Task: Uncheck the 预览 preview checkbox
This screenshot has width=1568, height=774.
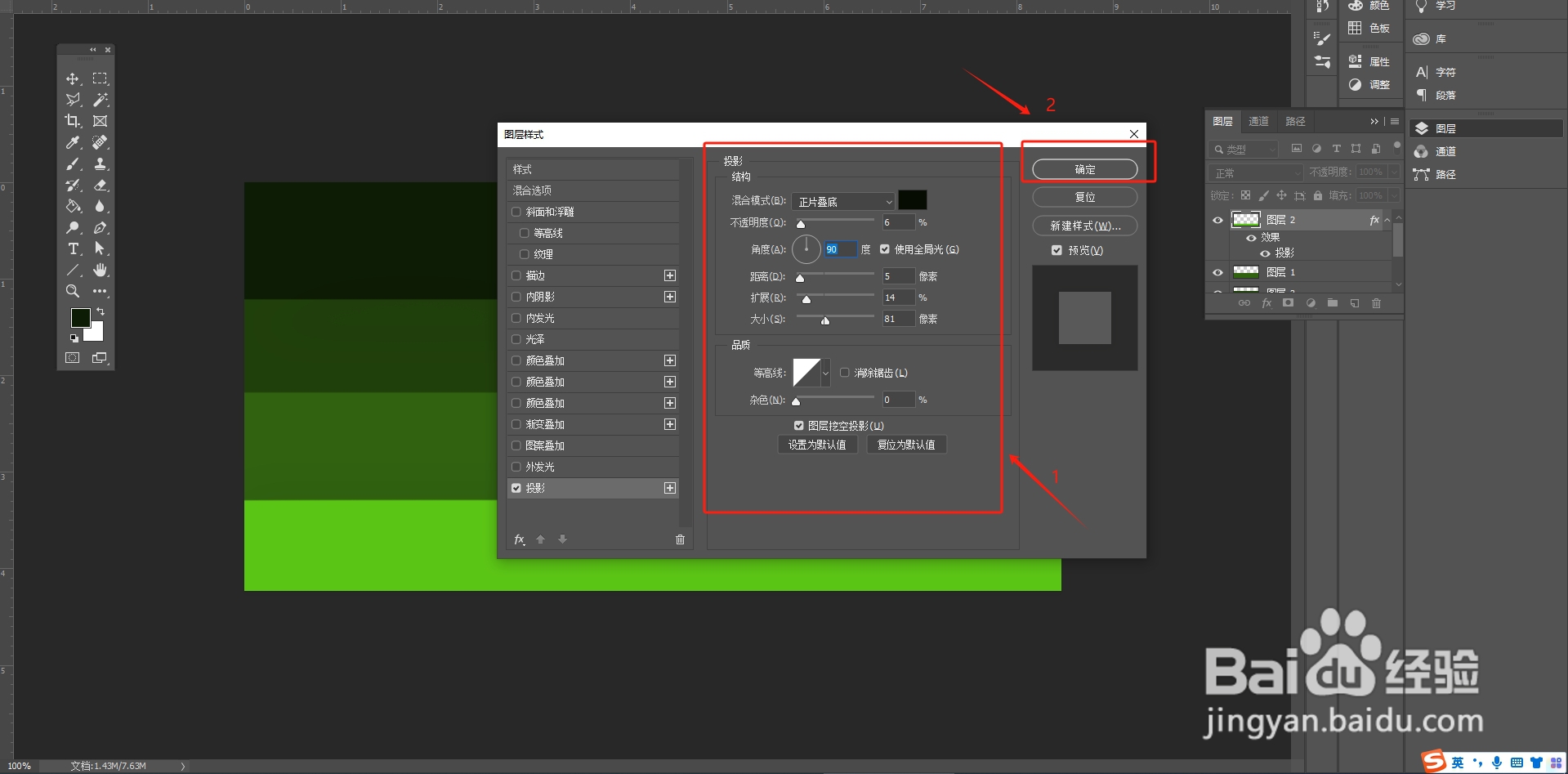Action: (1057, 250)
